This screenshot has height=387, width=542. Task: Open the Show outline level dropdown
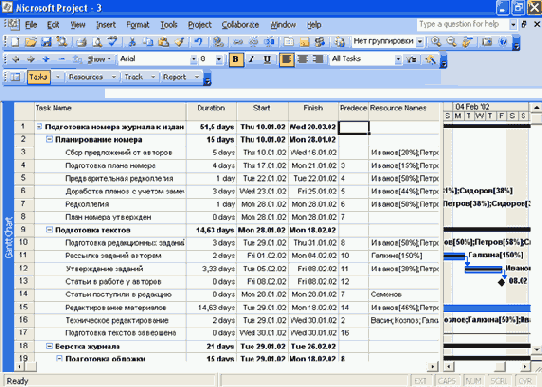(99, 59)
